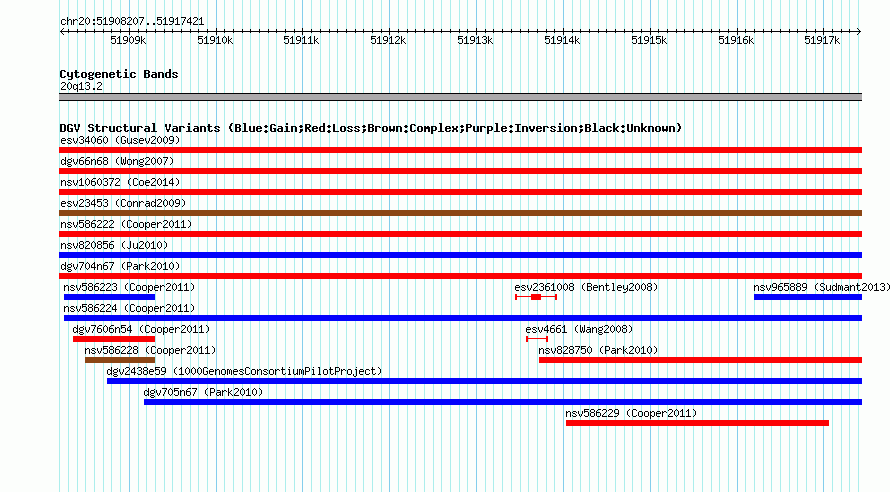Open nsv586229 (Cooper2011) variant label

[631, 413]
